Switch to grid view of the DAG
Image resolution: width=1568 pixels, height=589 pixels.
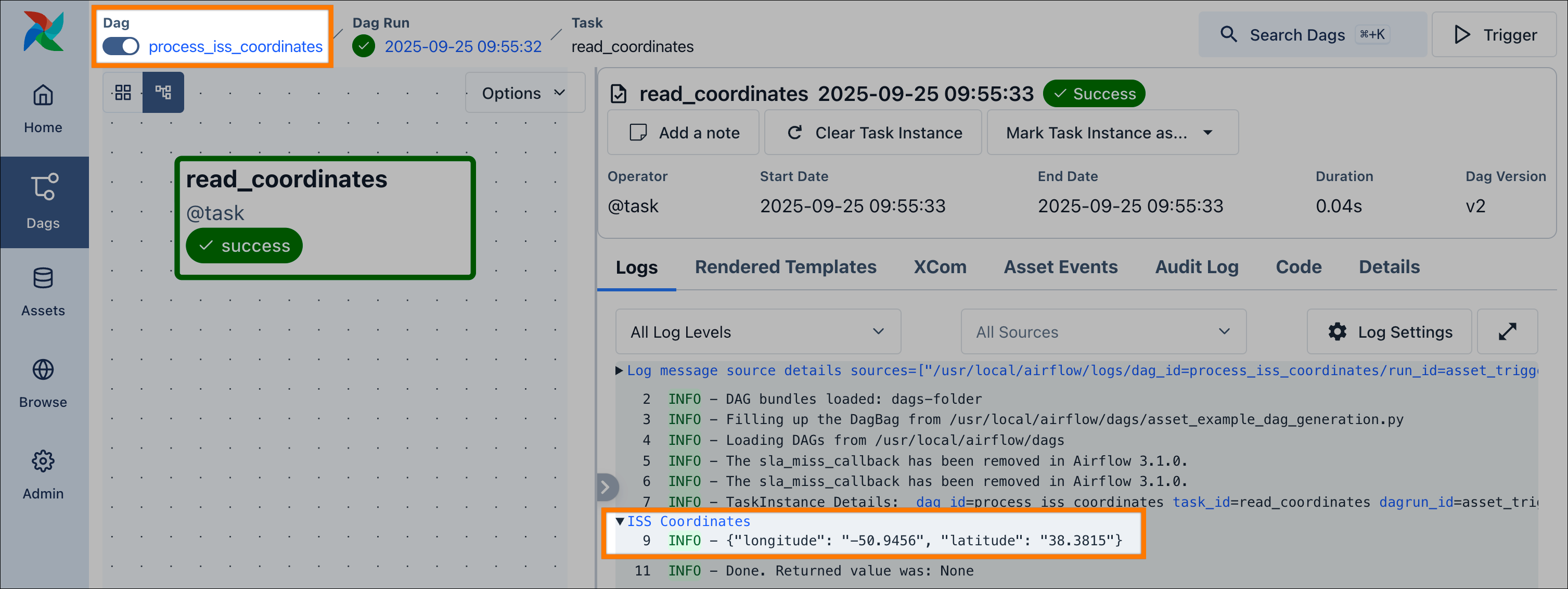[122, 92]
